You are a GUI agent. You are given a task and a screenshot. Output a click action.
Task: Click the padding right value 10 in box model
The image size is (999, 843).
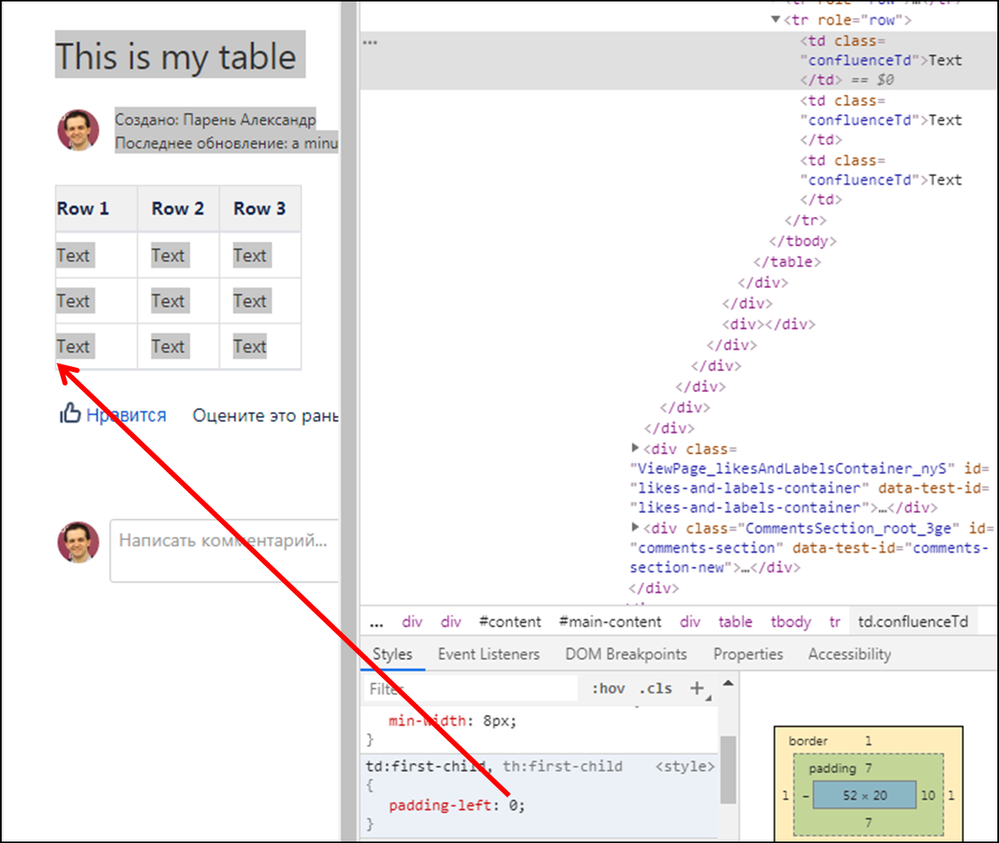pos(928,795)
